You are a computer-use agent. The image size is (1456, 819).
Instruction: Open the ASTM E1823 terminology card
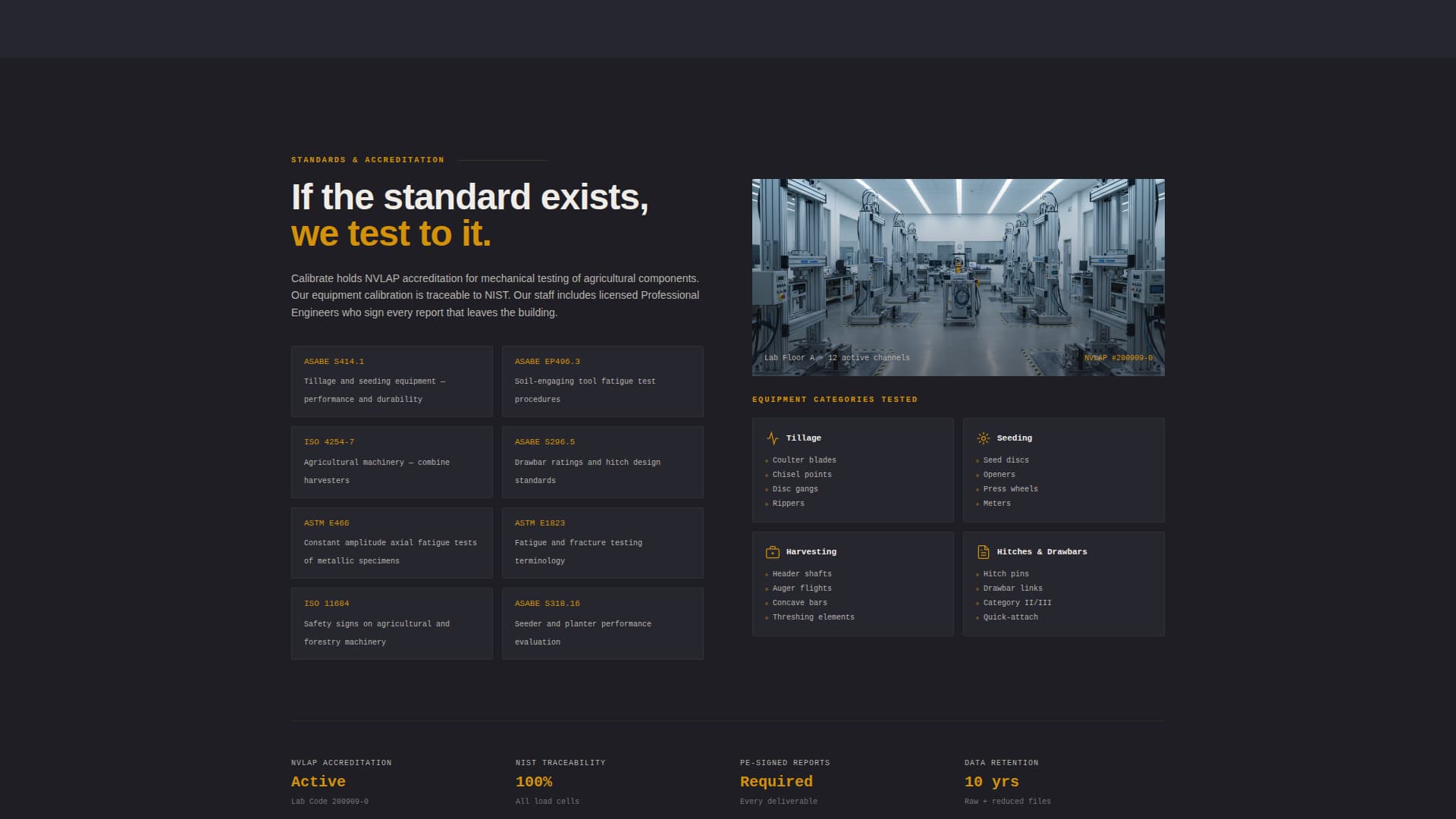coord(602,543)
